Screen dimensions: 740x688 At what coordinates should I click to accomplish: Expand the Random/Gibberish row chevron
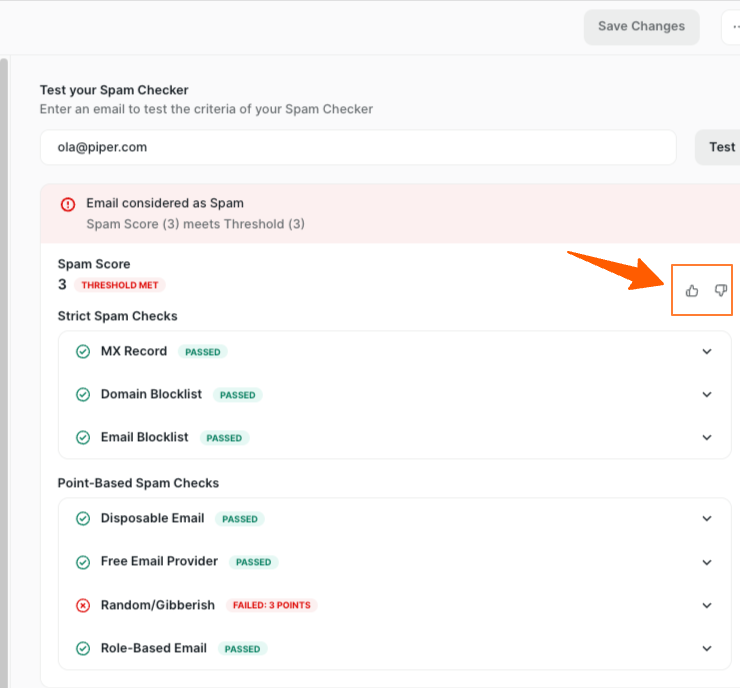point(707,606)
